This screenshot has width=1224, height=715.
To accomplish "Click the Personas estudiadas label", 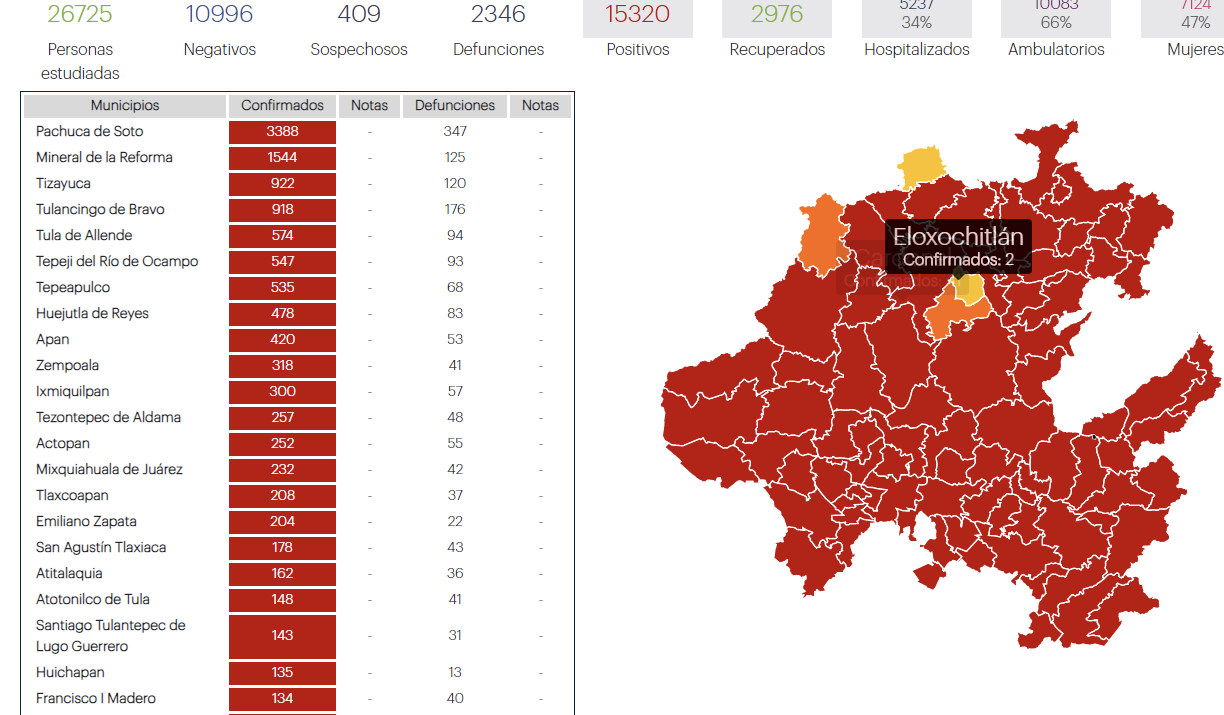I will (80, 61).
